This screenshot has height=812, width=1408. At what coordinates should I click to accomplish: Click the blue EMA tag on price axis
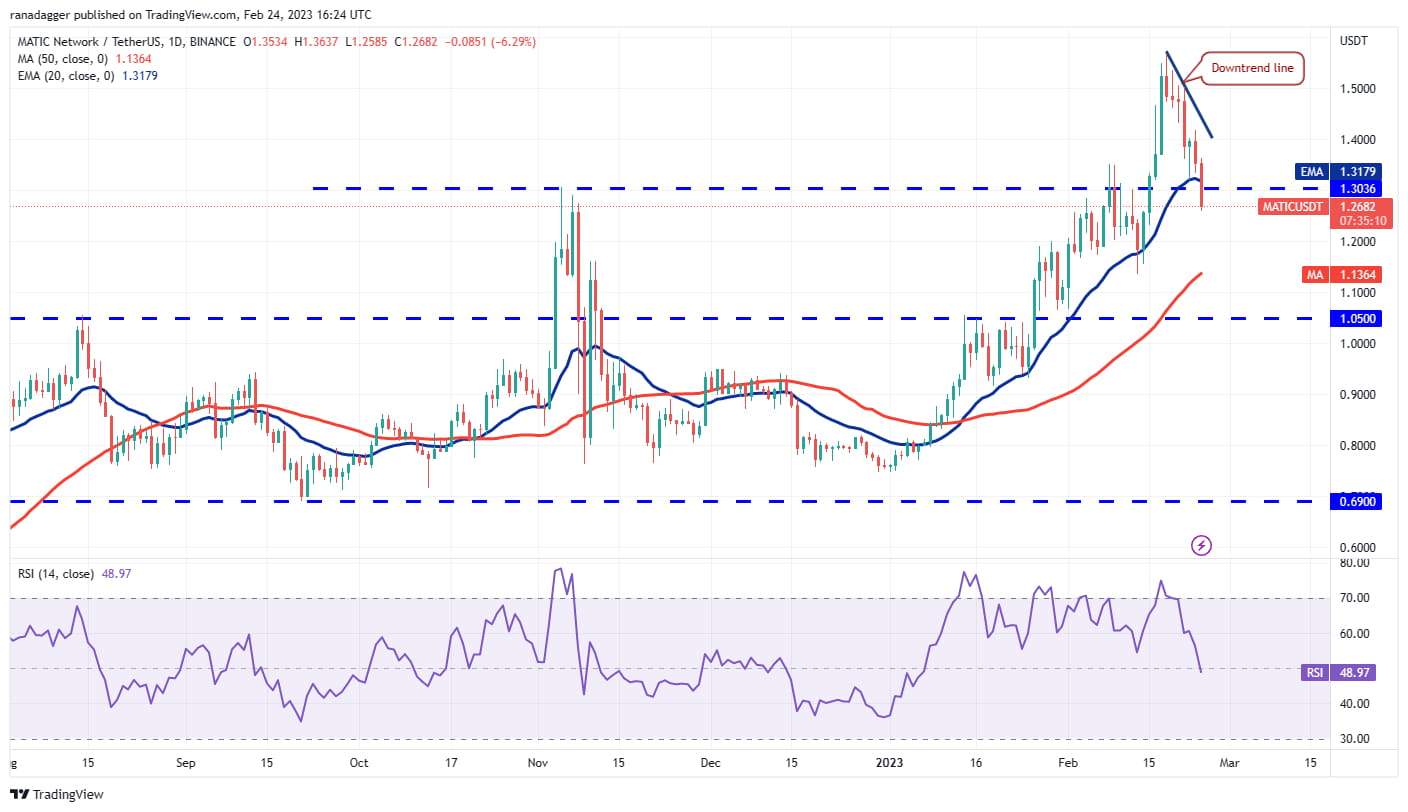[1310, 172]
